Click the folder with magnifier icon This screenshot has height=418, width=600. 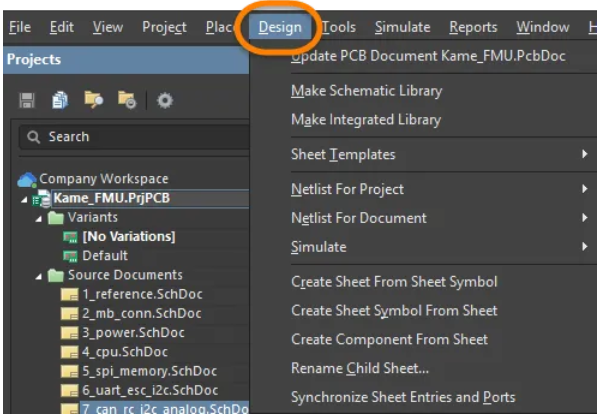click(93, 100)
